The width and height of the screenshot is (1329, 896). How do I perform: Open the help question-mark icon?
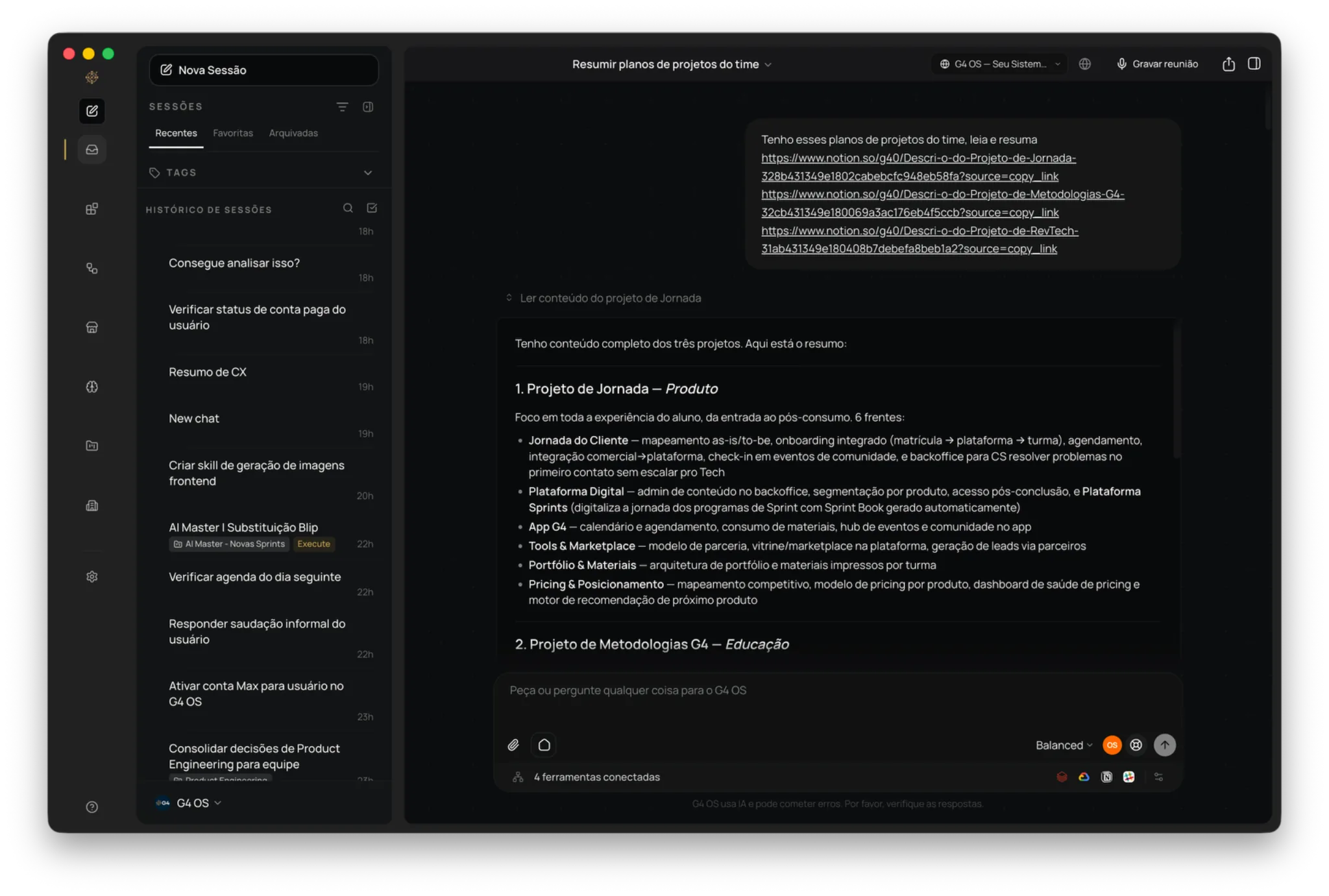[92, 807]
